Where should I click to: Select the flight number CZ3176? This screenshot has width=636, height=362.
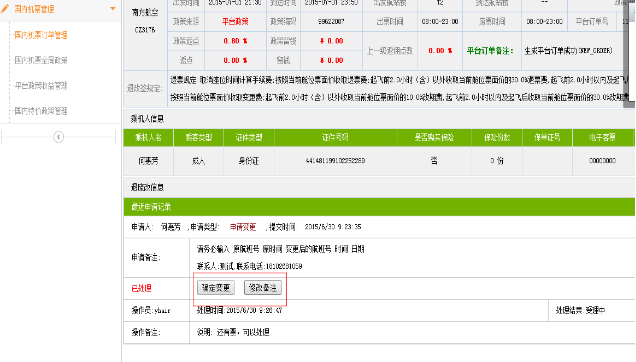pyautogui.click(x=145, y=30)
